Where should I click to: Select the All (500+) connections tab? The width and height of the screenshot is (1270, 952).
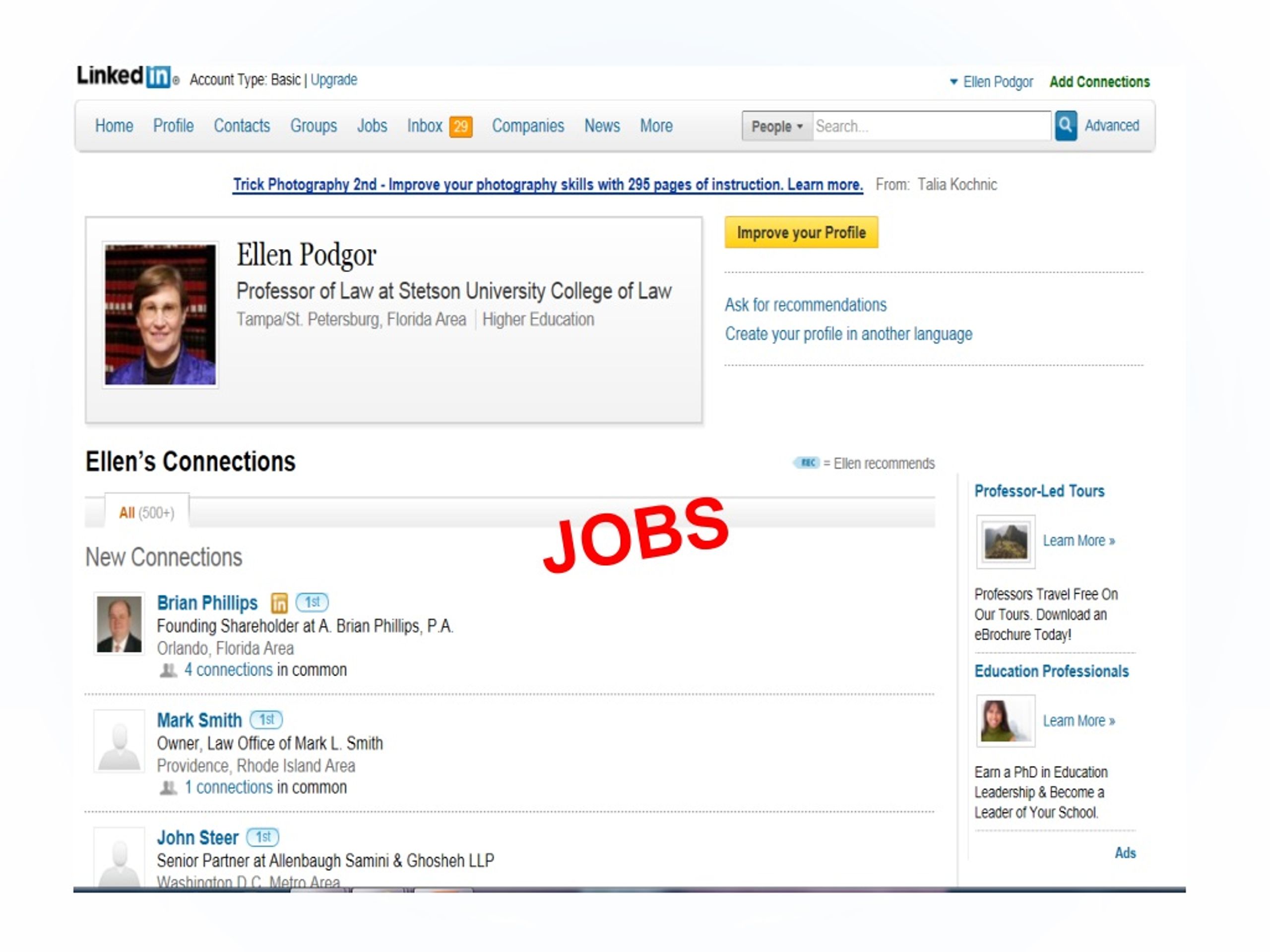pyautogui.click(x=147, y=512)
